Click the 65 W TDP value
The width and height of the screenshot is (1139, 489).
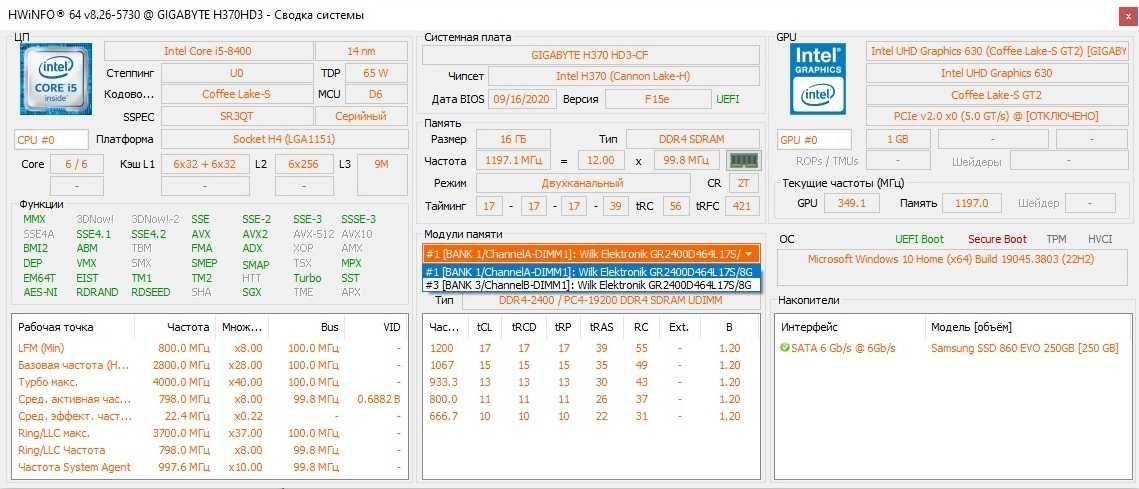376,73
